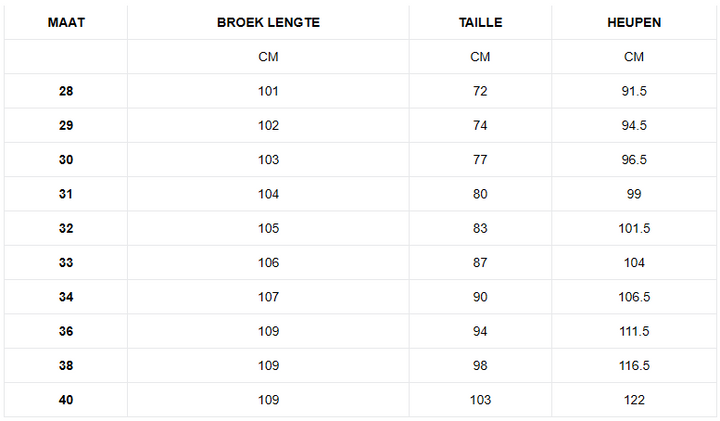The height and width of the screenshot is (421, 720).
Task: Select the CM unit under HEUPEN
Action: (x=634, y=57)
